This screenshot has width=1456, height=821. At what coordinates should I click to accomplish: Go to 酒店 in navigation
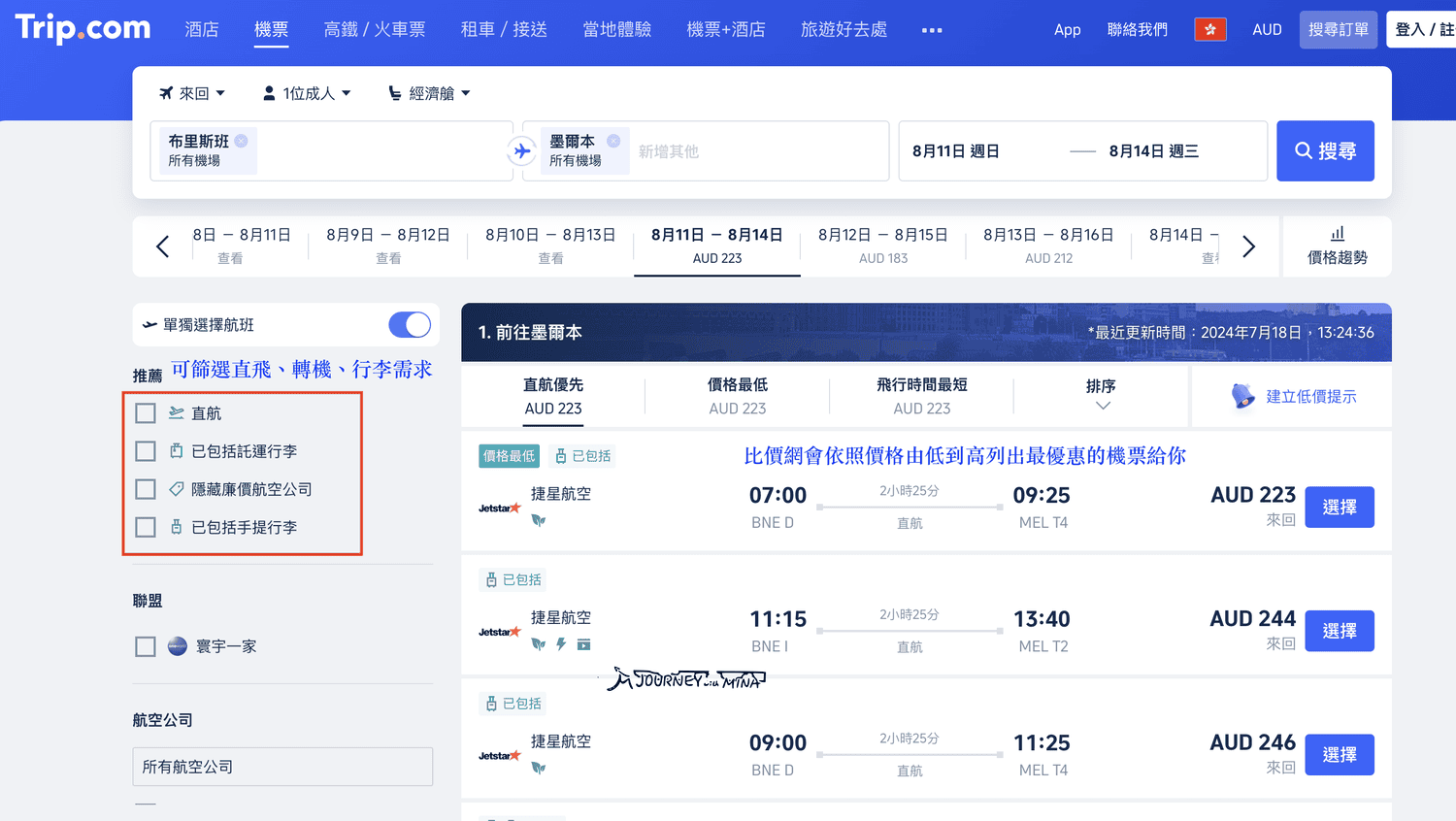(202, 30)
